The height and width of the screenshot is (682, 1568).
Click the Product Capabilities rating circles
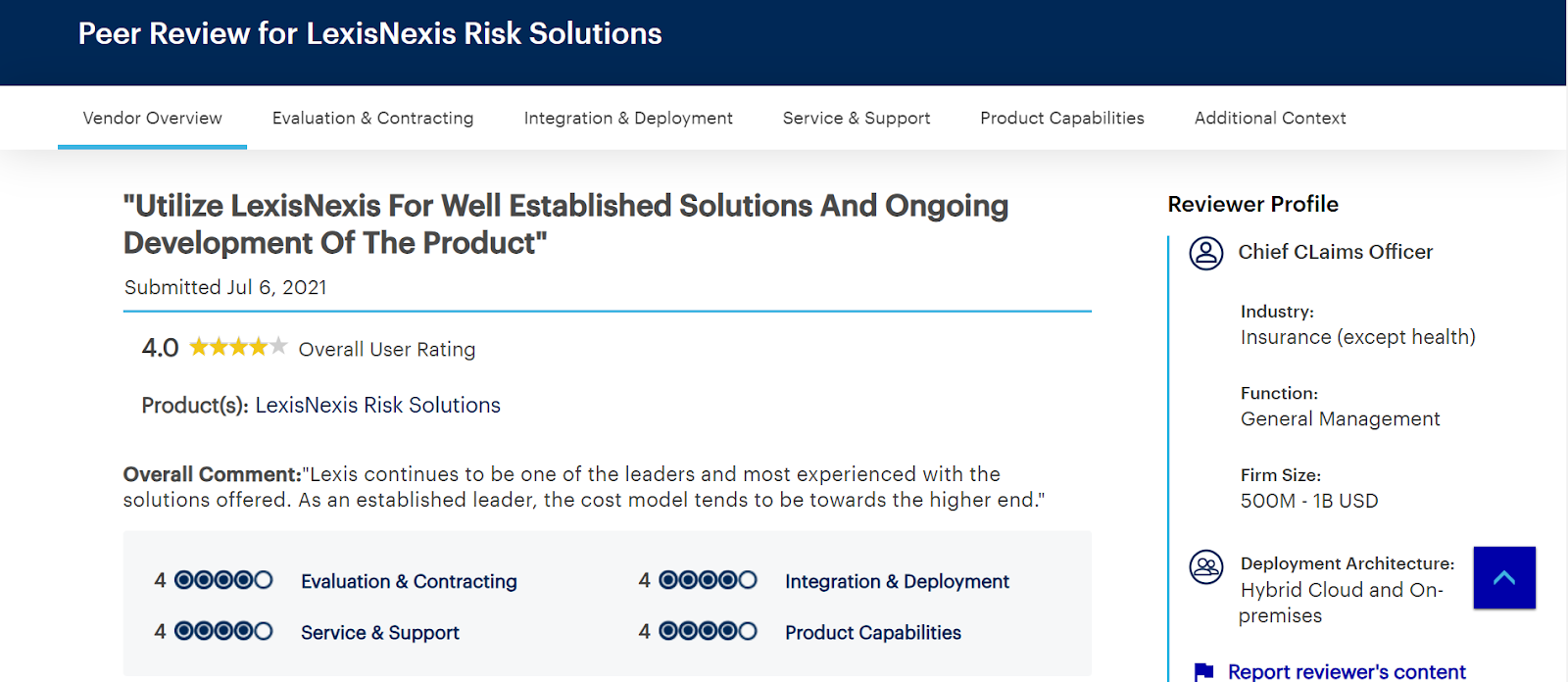click(x=708, y=631)
